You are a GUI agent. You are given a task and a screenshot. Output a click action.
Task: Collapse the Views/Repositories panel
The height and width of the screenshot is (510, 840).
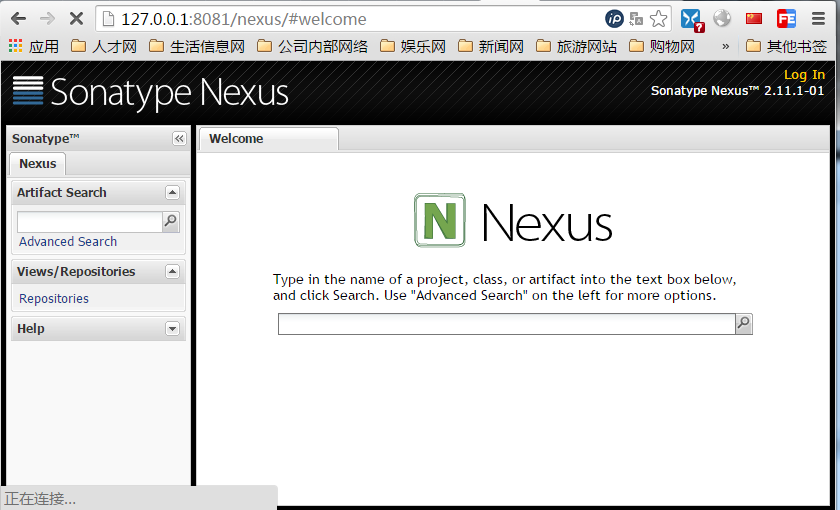(x=172, y=272)
